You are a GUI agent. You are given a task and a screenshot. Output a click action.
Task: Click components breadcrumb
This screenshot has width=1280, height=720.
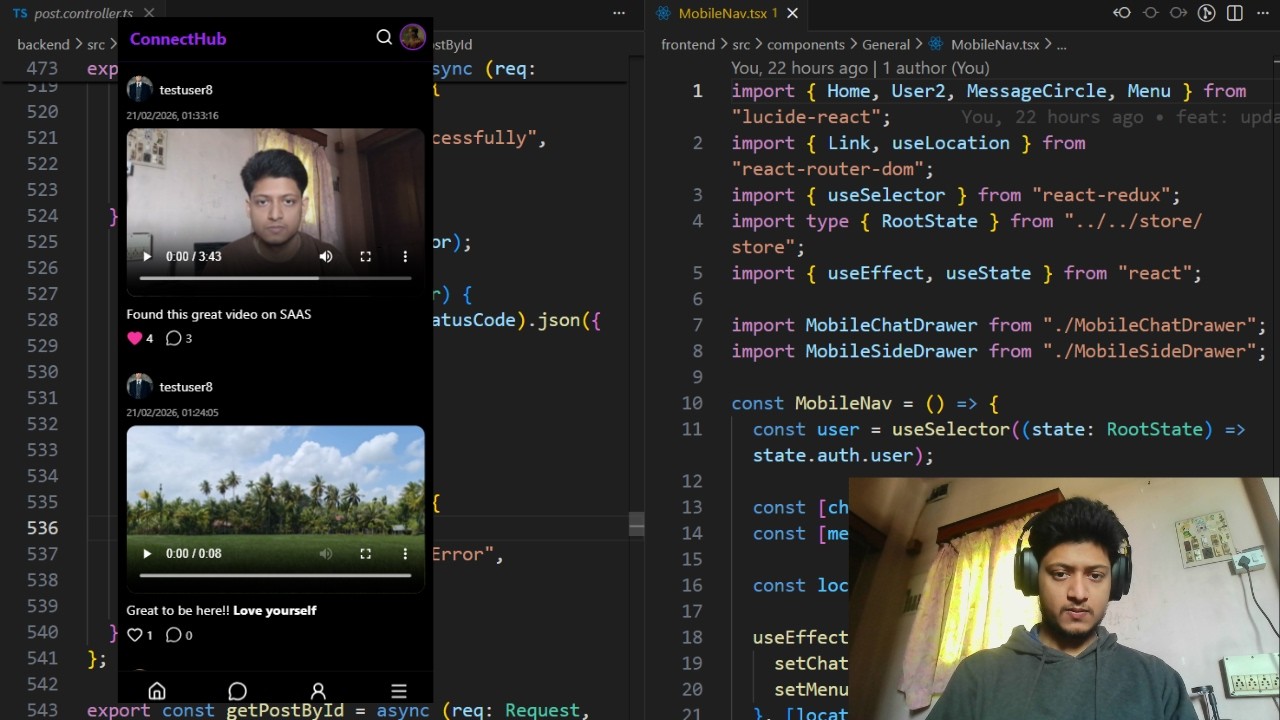coord(806,45)
